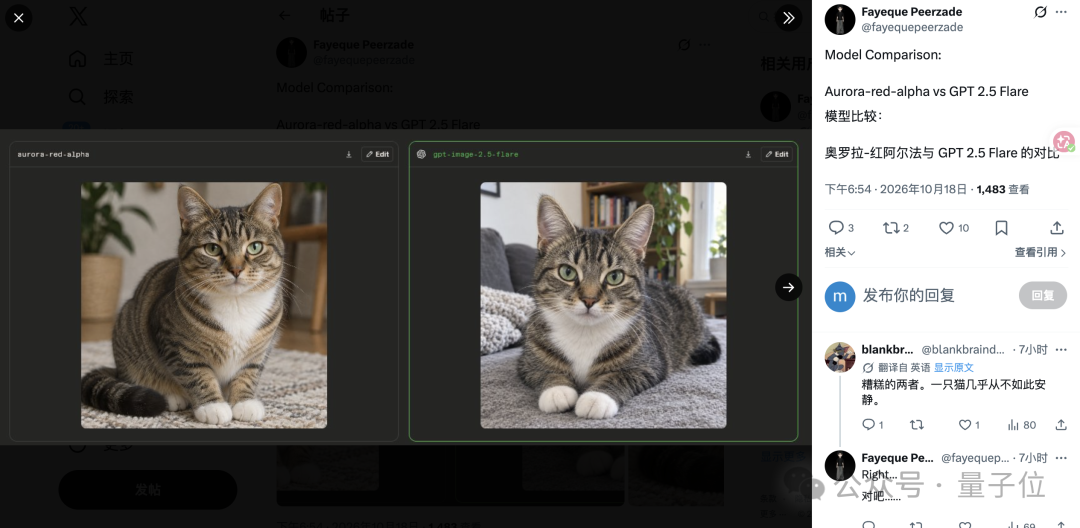This screenshot has height=528, width=1080.
Task: Click Edit on aurora-red-alpha panel
Action: [x=377, y=154]
